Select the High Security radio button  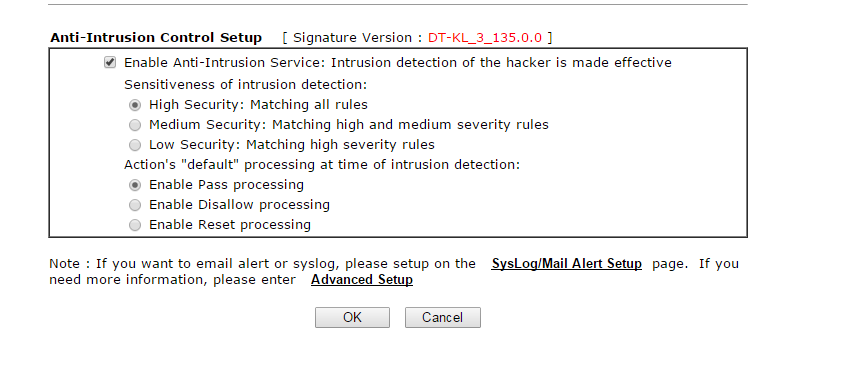pos(135,105)
